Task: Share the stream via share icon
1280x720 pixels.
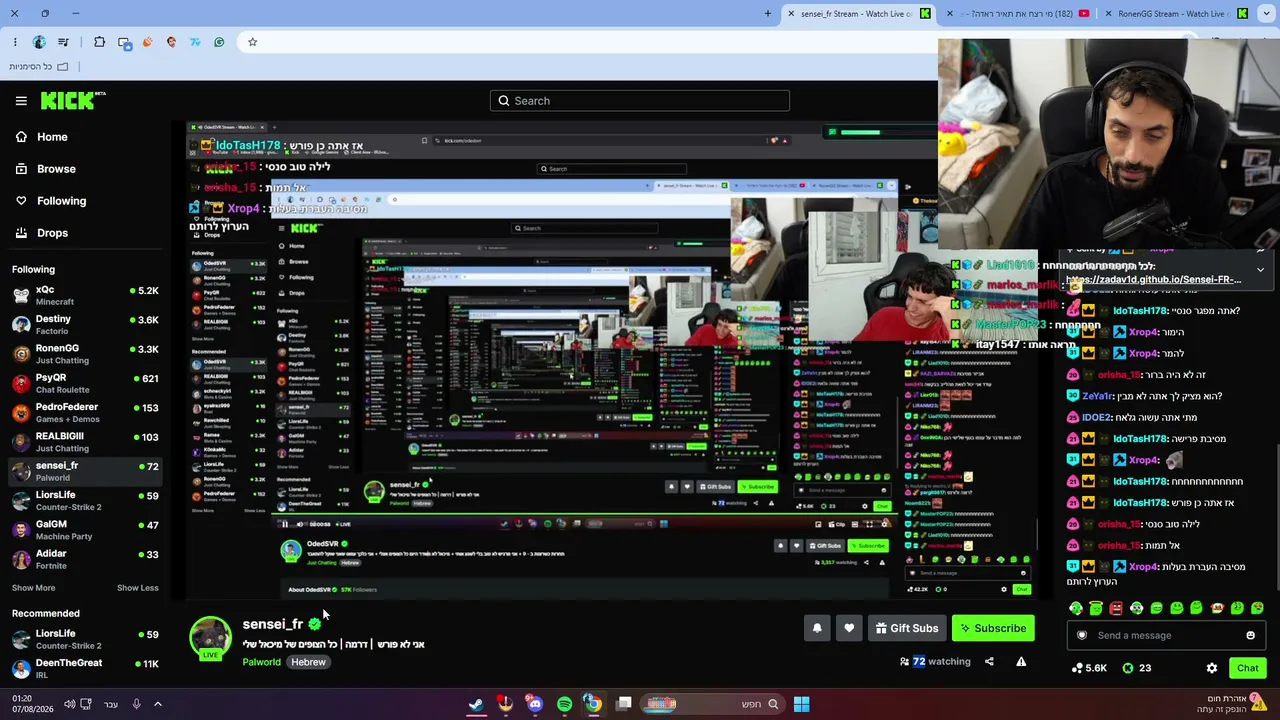Action: pyautogui.click(x=989, y=661)
